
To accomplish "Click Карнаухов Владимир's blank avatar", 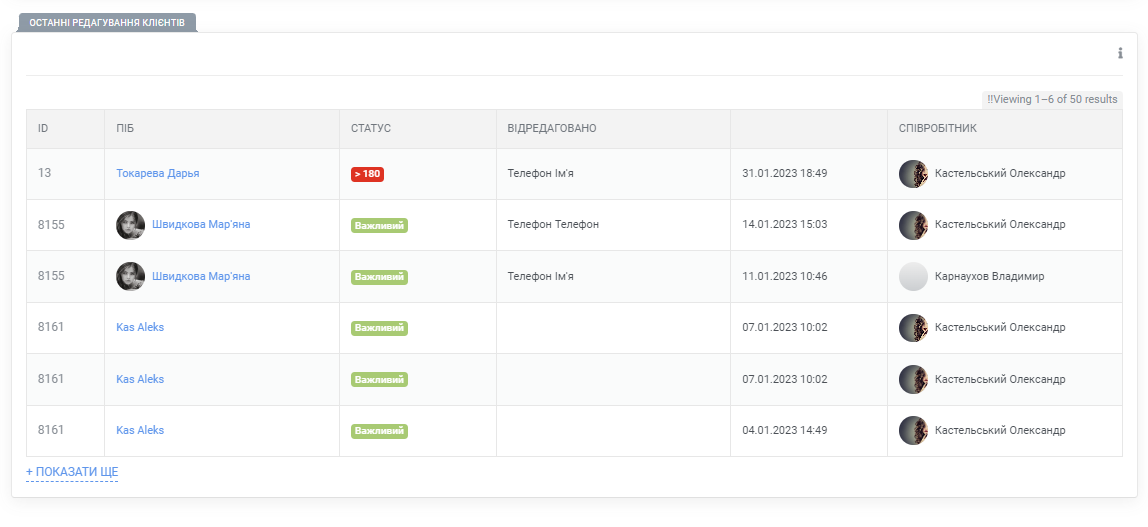I will tap(913, 277).
